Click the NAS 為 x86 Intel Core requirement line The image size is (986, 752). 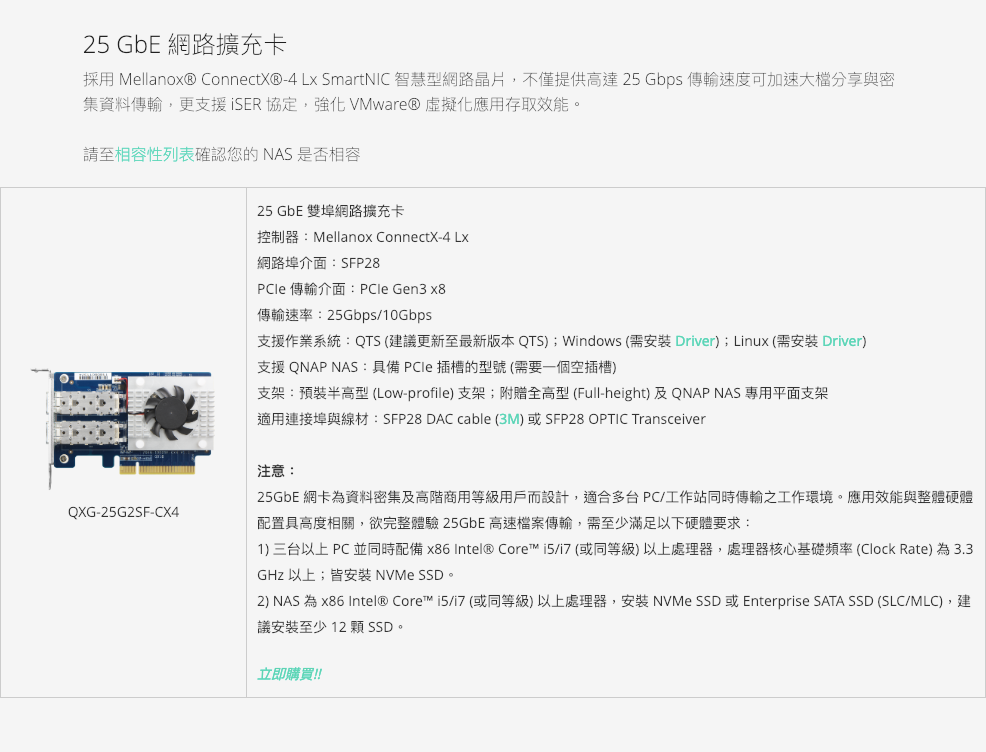(615, 601)
